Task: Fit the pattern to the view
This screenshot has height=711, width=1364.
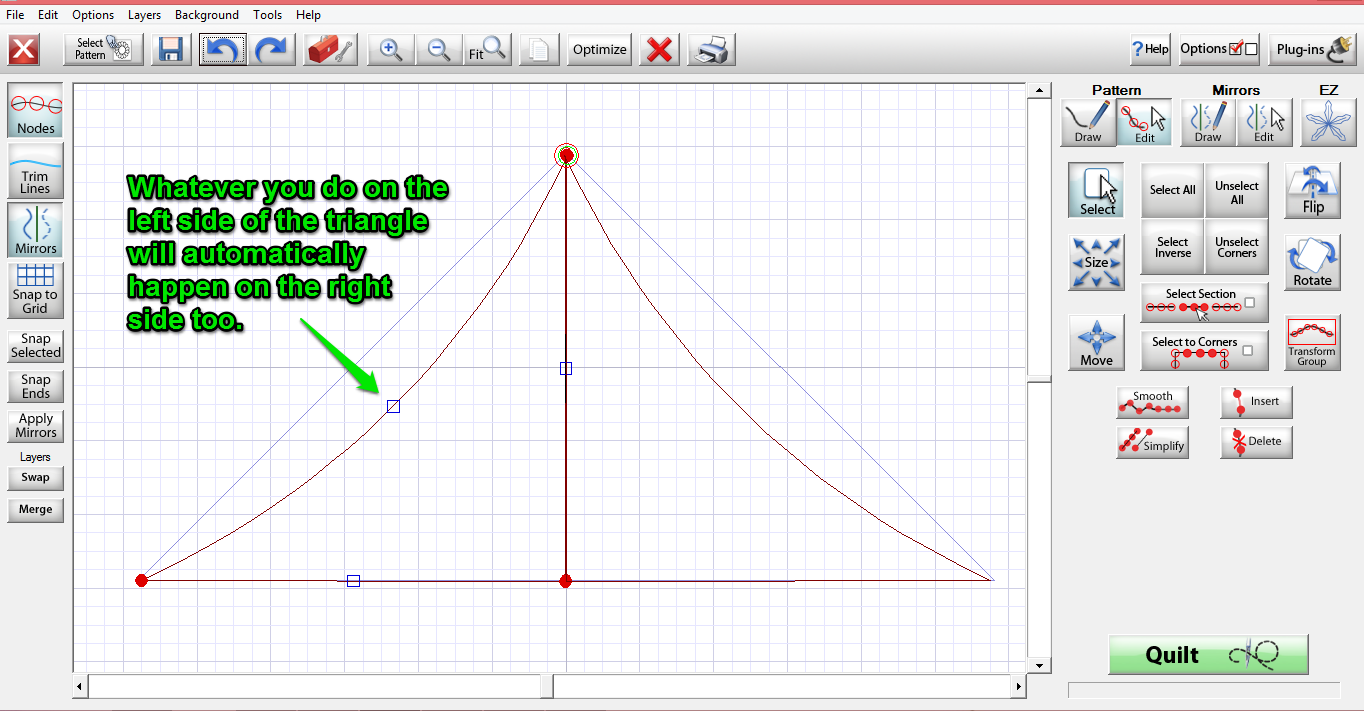Action: 487,49
